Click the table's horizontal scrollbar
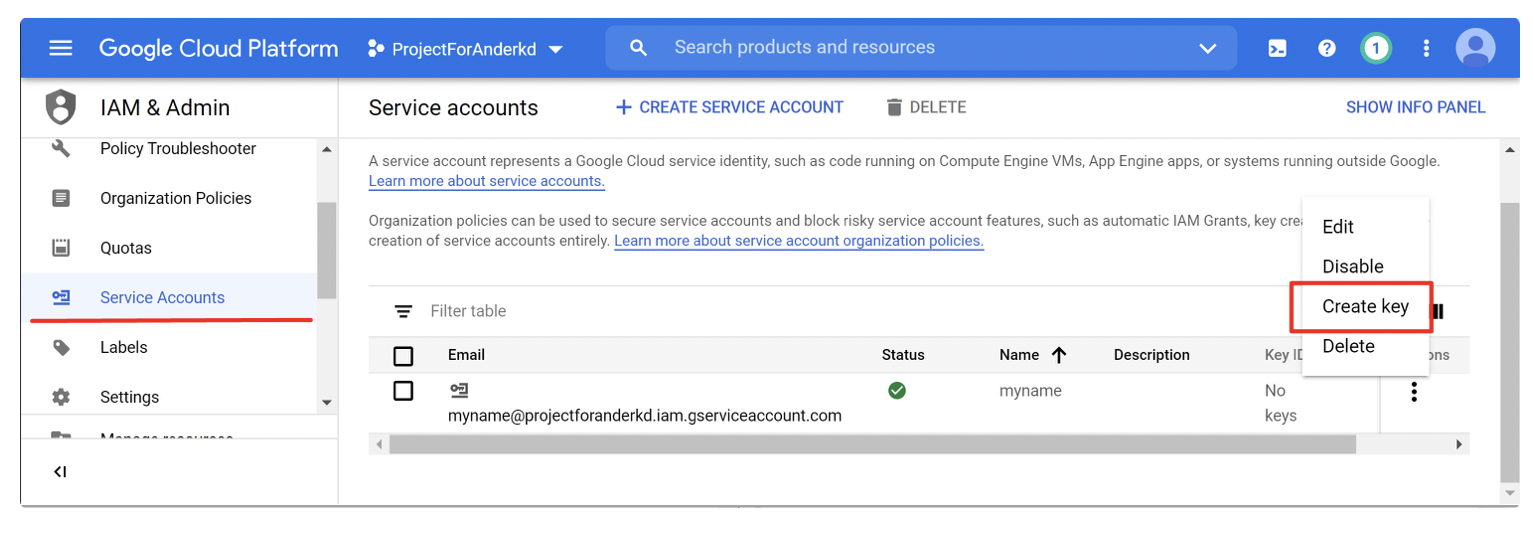The image size is (1534, 546). [x=870, y=444]
